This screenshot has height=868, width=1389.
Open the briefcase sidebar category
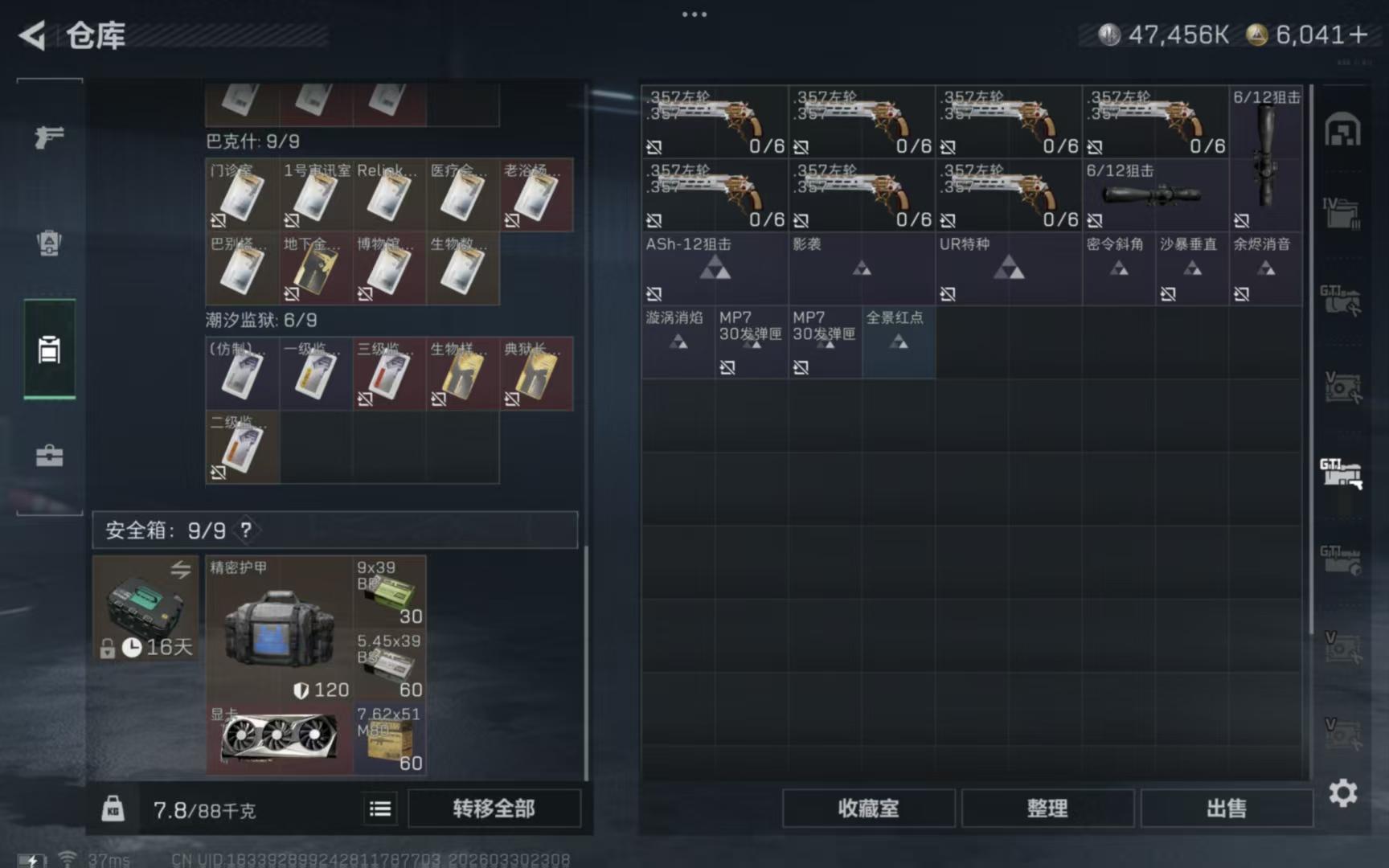[49, 456]
